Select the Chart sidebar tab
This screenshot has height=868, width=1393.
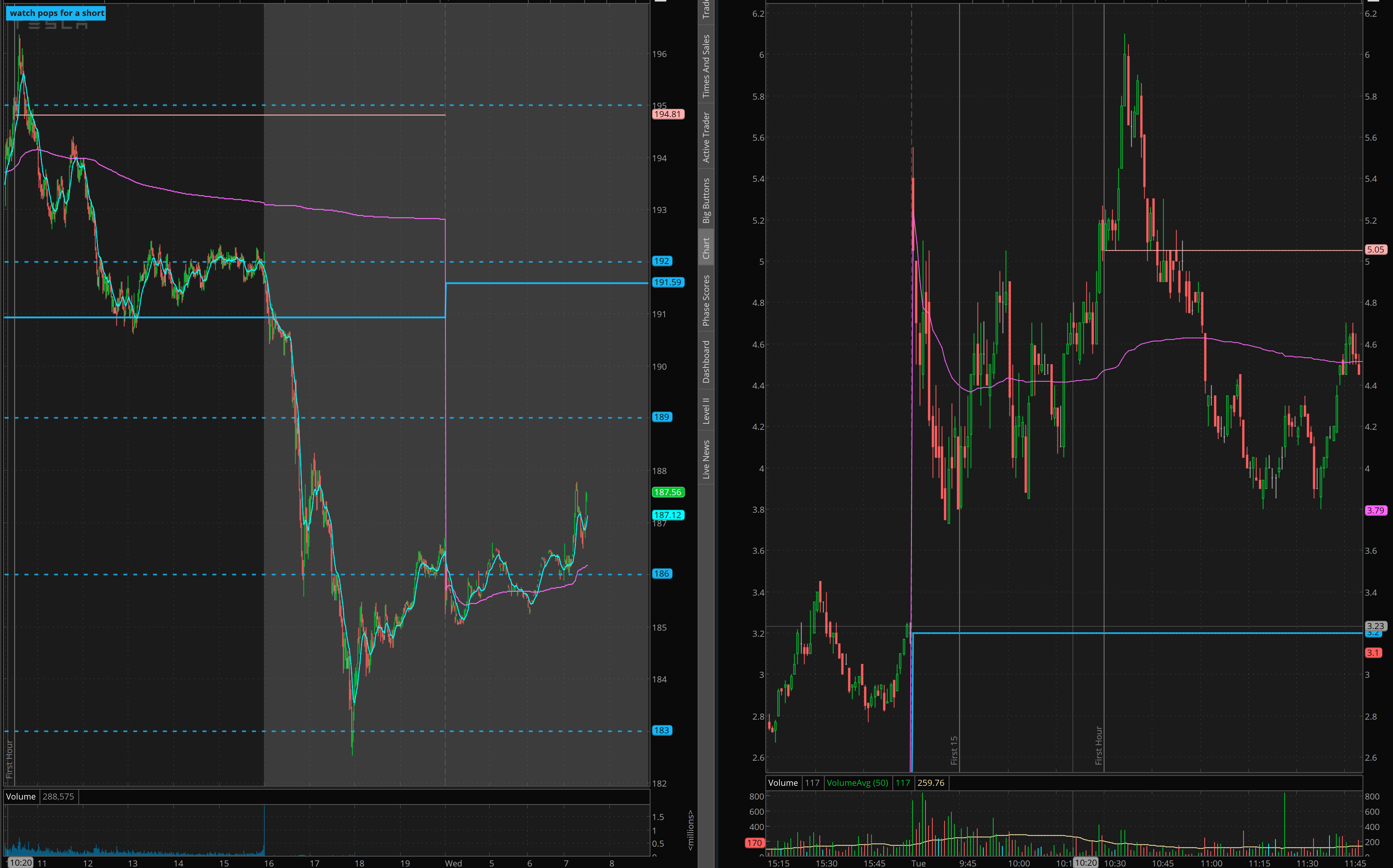click(x=706, y=248)
